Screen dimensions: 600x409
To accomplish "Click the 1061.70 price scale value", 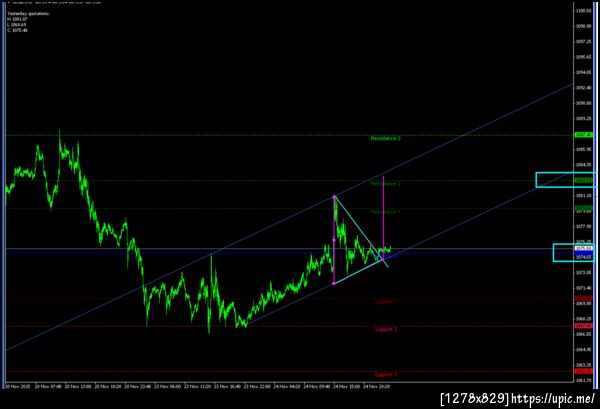I will click(x=583, y=380).
